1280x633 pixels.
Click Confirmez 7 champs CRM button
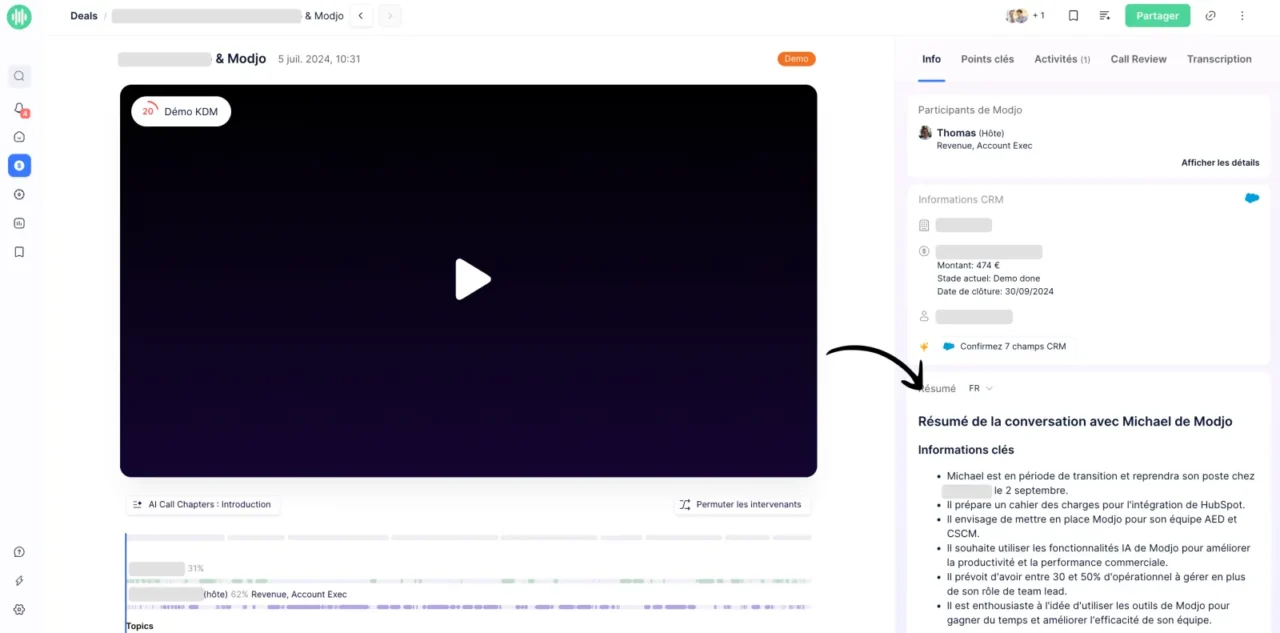(1013, 346)
